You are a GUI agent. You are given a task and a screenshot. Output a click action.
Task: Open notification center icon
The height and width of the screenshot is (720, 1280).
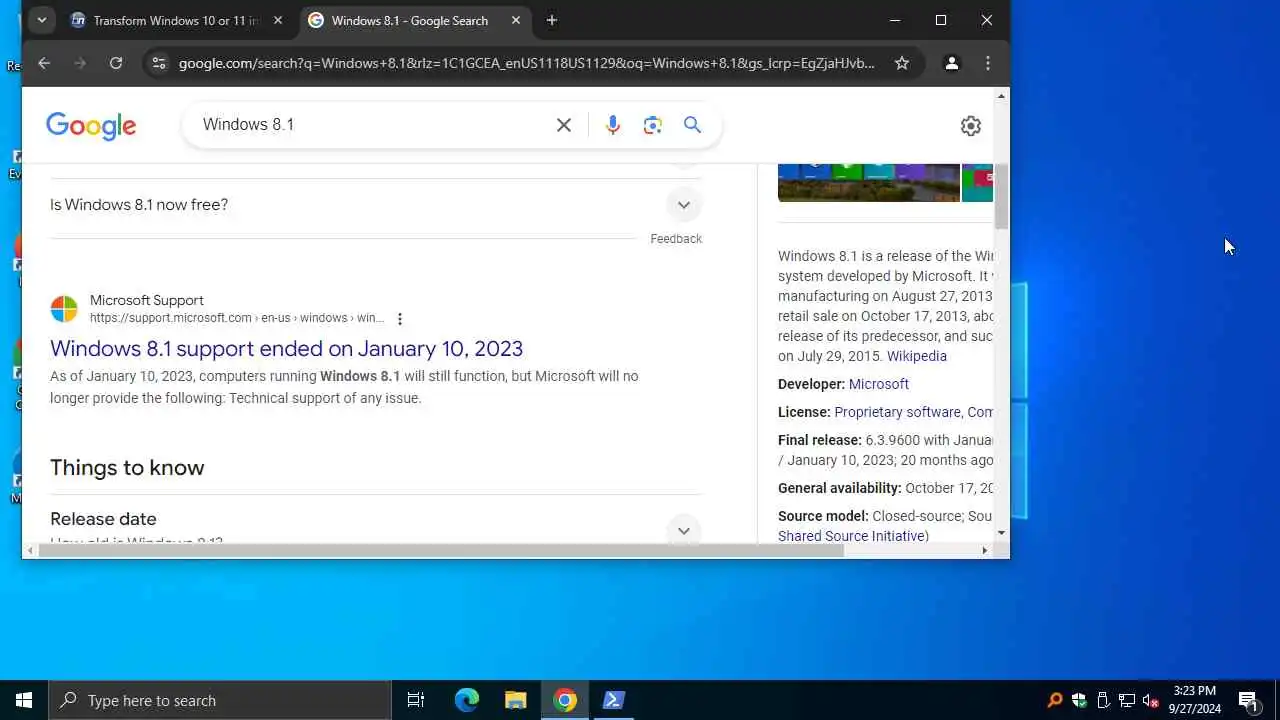[x=1248, y=700]
